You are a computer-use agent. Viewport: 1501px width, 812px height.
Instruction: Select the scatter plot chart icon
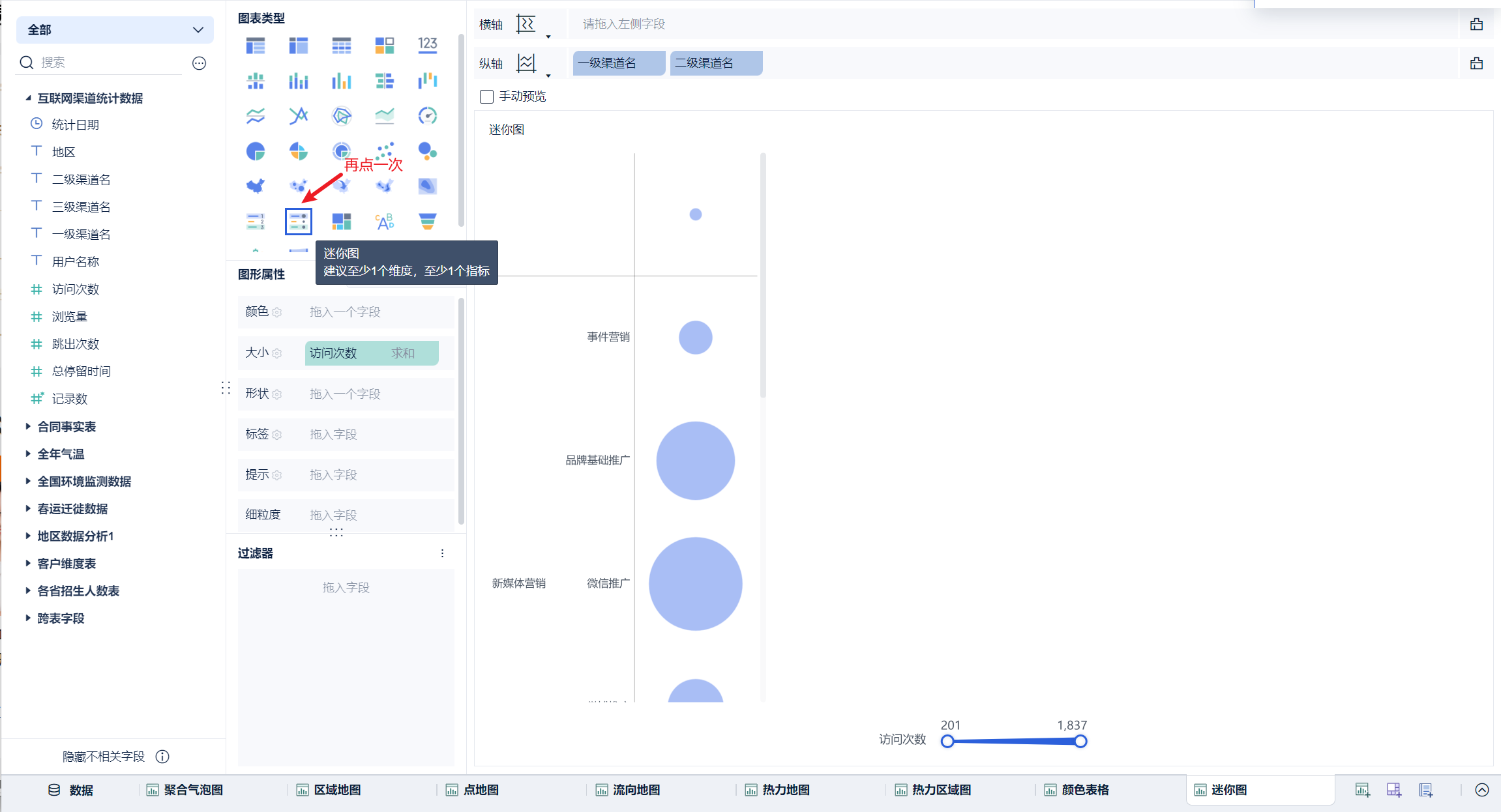[385, 151]
